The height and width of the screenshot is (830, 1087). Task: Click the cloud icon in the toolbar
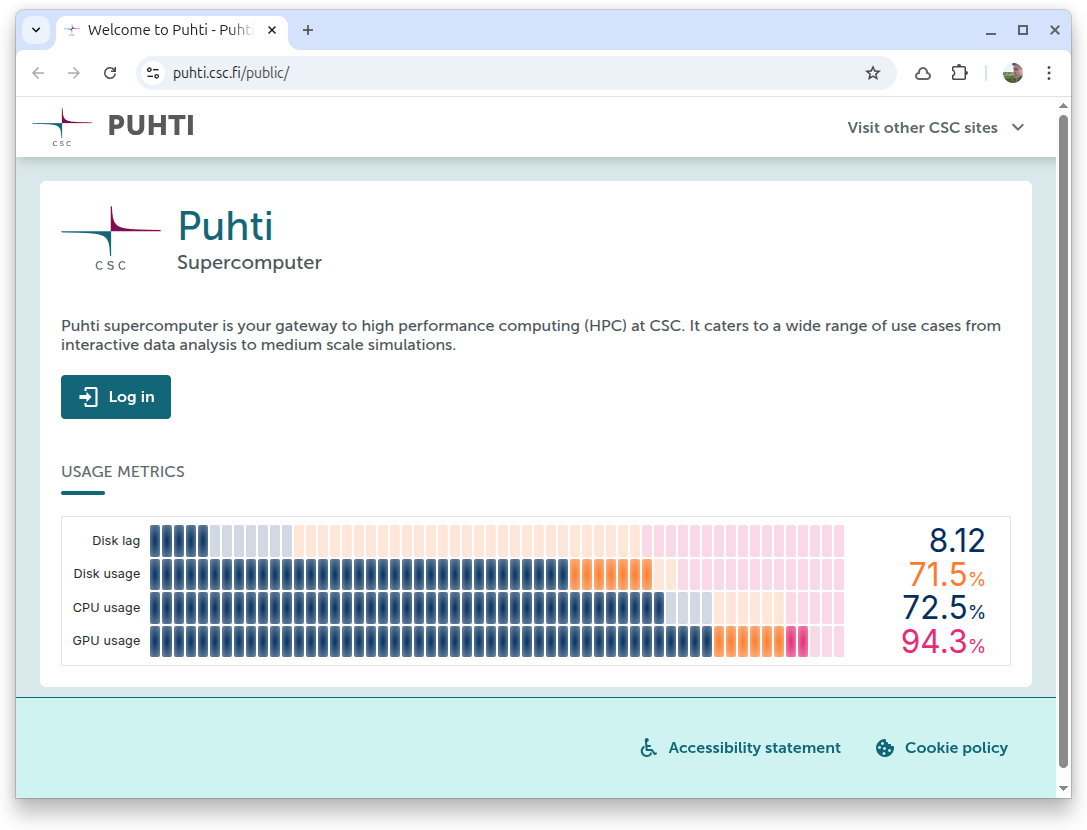click(923, 73)
